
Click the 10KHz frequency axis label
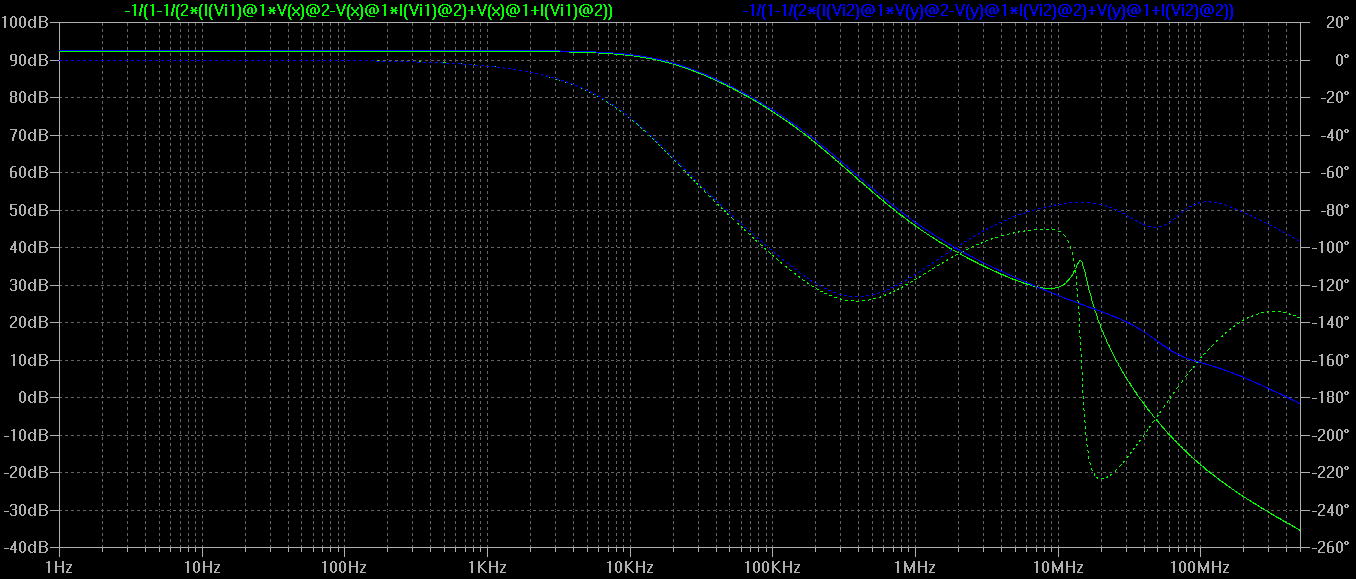[630, 567]
